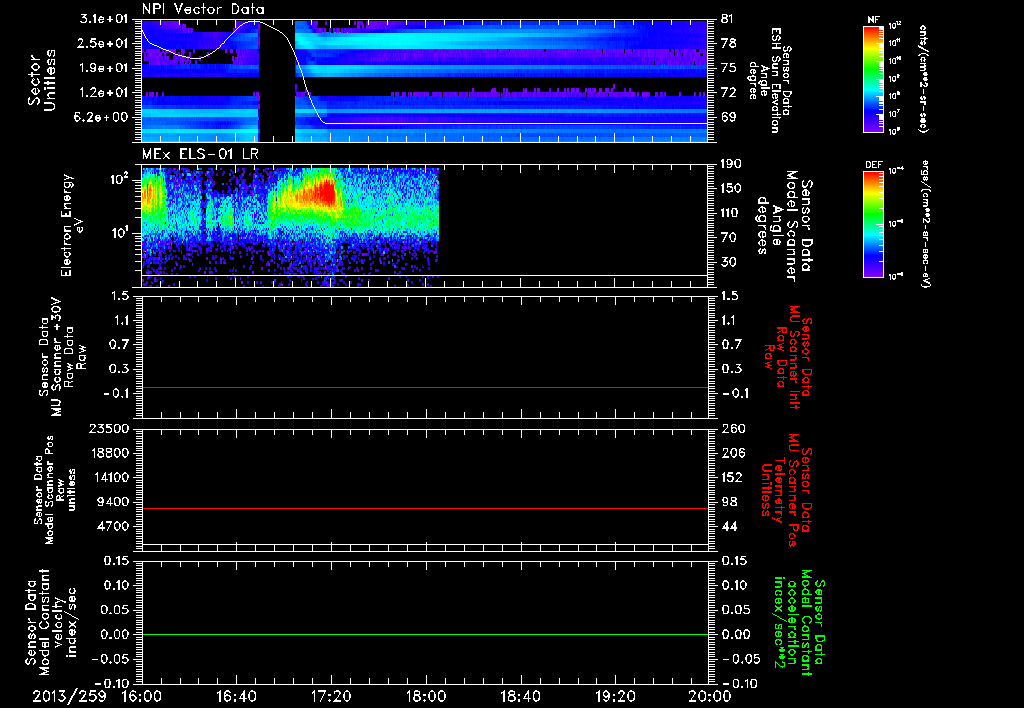The height and width of the screenshot is (708, 1024).
Task: Click the 3.1e+01 sector tick value
Action: click(x=103, y=19)
